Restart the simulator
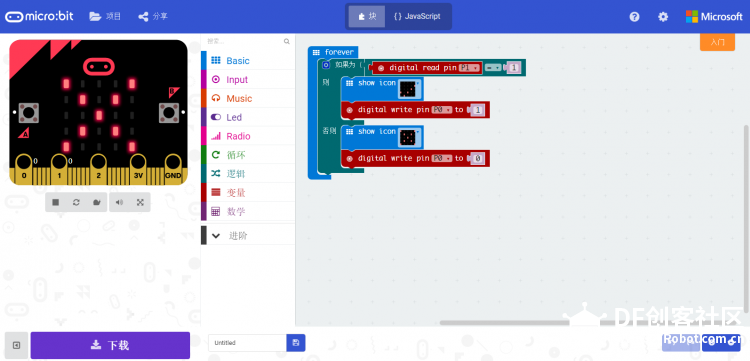The image size is (750, 361). coord(76,202)
